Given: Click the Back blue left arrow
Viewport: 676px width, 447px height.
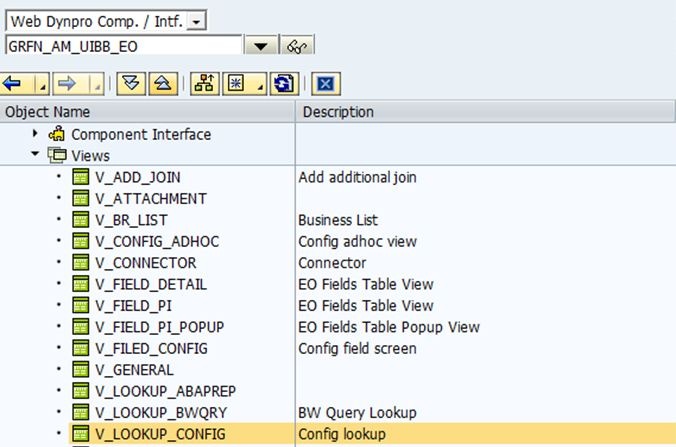Looking at the screenshot, I should click(x=12, y=83).
